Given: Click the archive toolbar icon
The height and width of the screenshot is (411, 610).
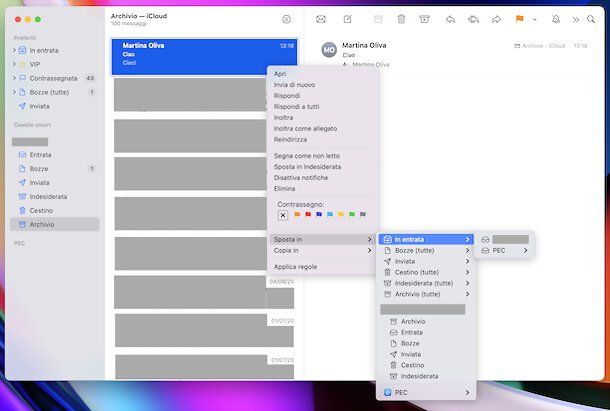Looking at the screenshot, I should pyautogui.click(x=378, y=19).
